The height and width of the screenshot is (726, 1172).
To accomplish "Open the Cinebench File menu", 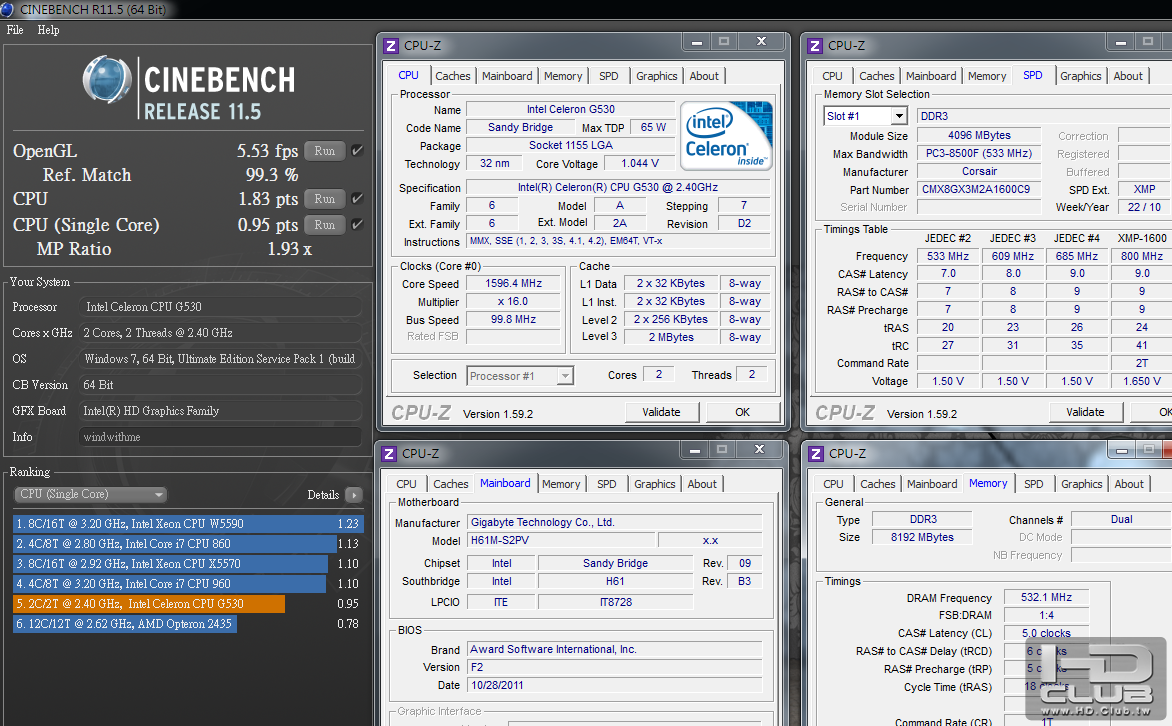I will coord(15,30).
